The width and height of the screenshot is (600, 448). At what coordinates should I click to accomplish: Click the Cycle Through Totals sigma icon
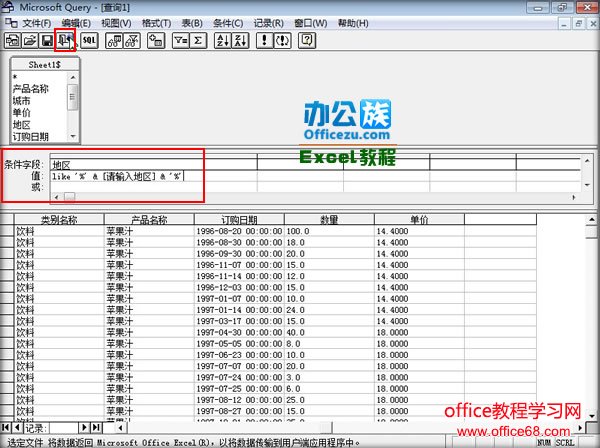coord(198,41)
